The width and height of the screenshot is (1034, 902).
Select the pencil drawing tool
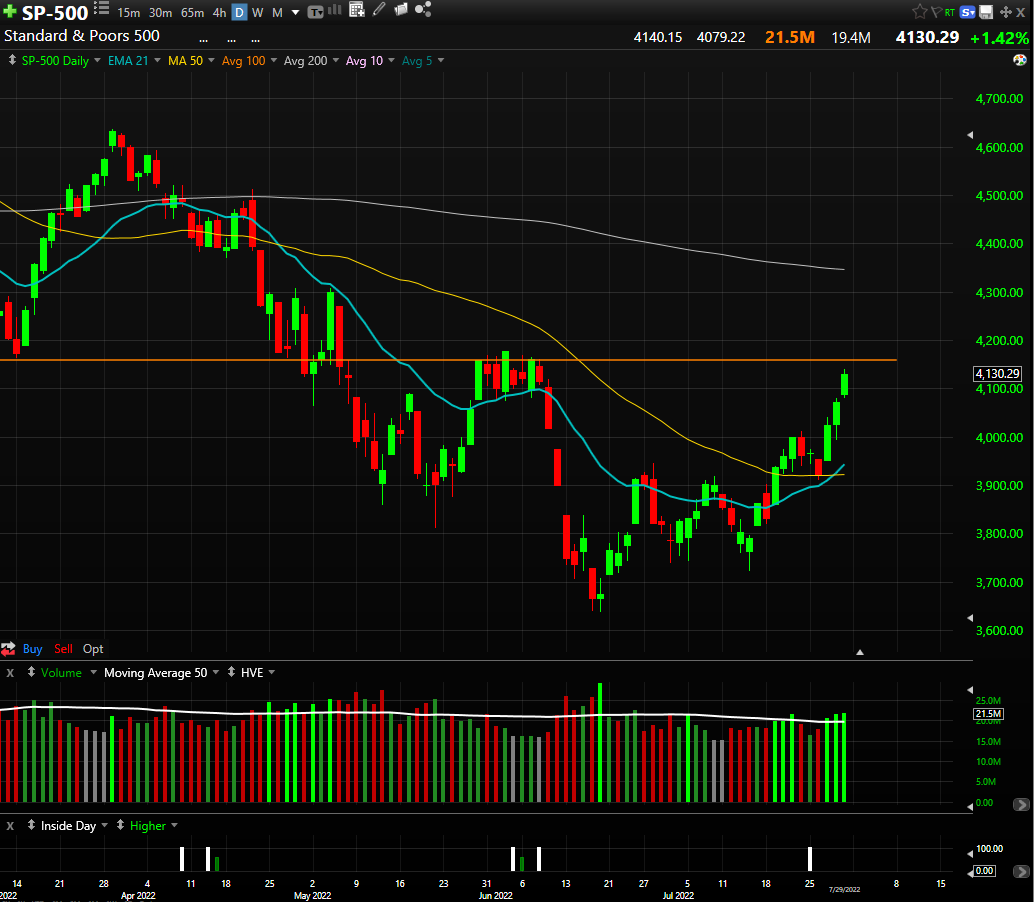click(x=379, y=9)
